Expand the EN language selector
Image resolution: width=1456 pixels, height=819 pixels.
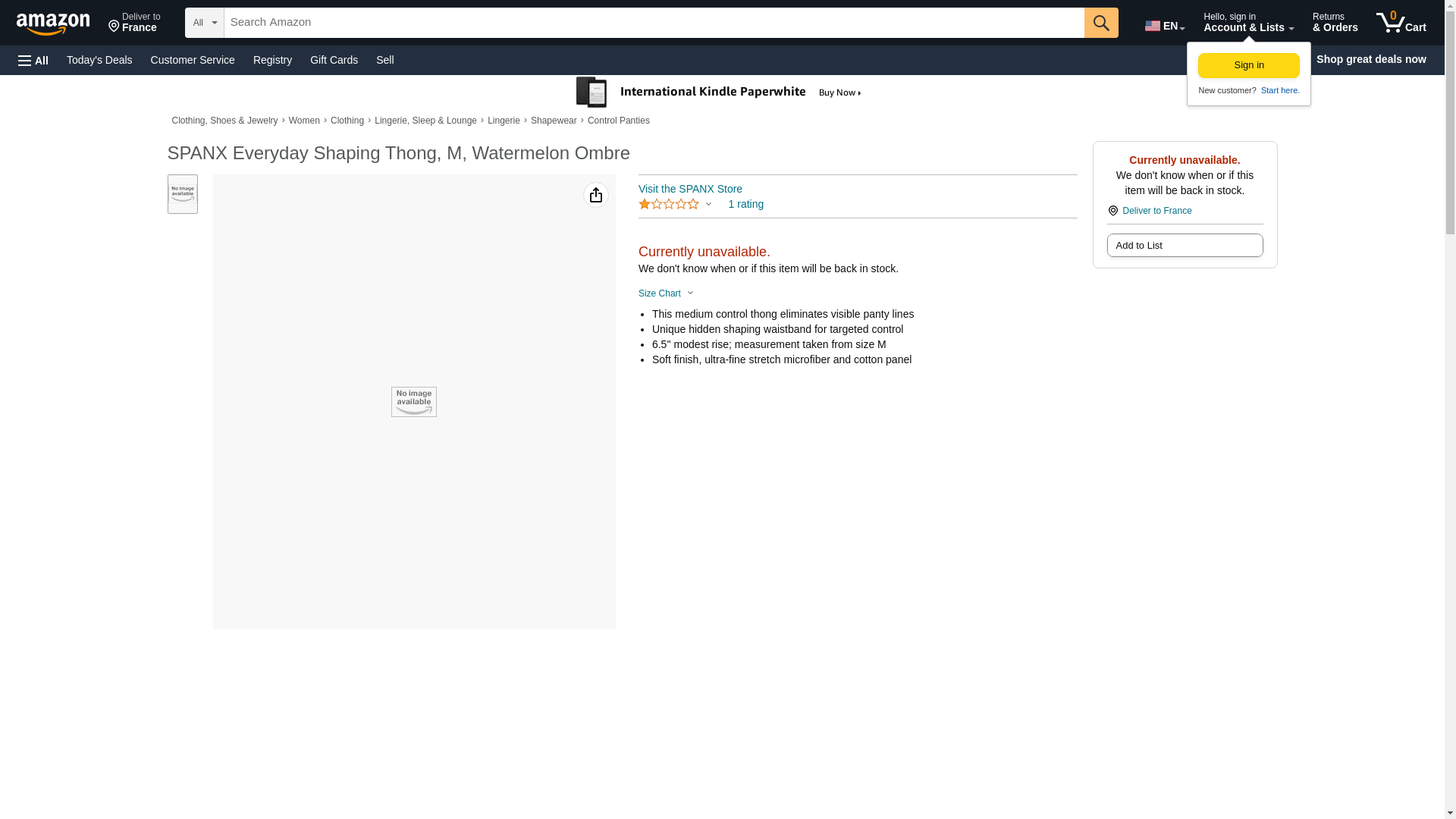pyautogui.click(x=1164, y=26)
